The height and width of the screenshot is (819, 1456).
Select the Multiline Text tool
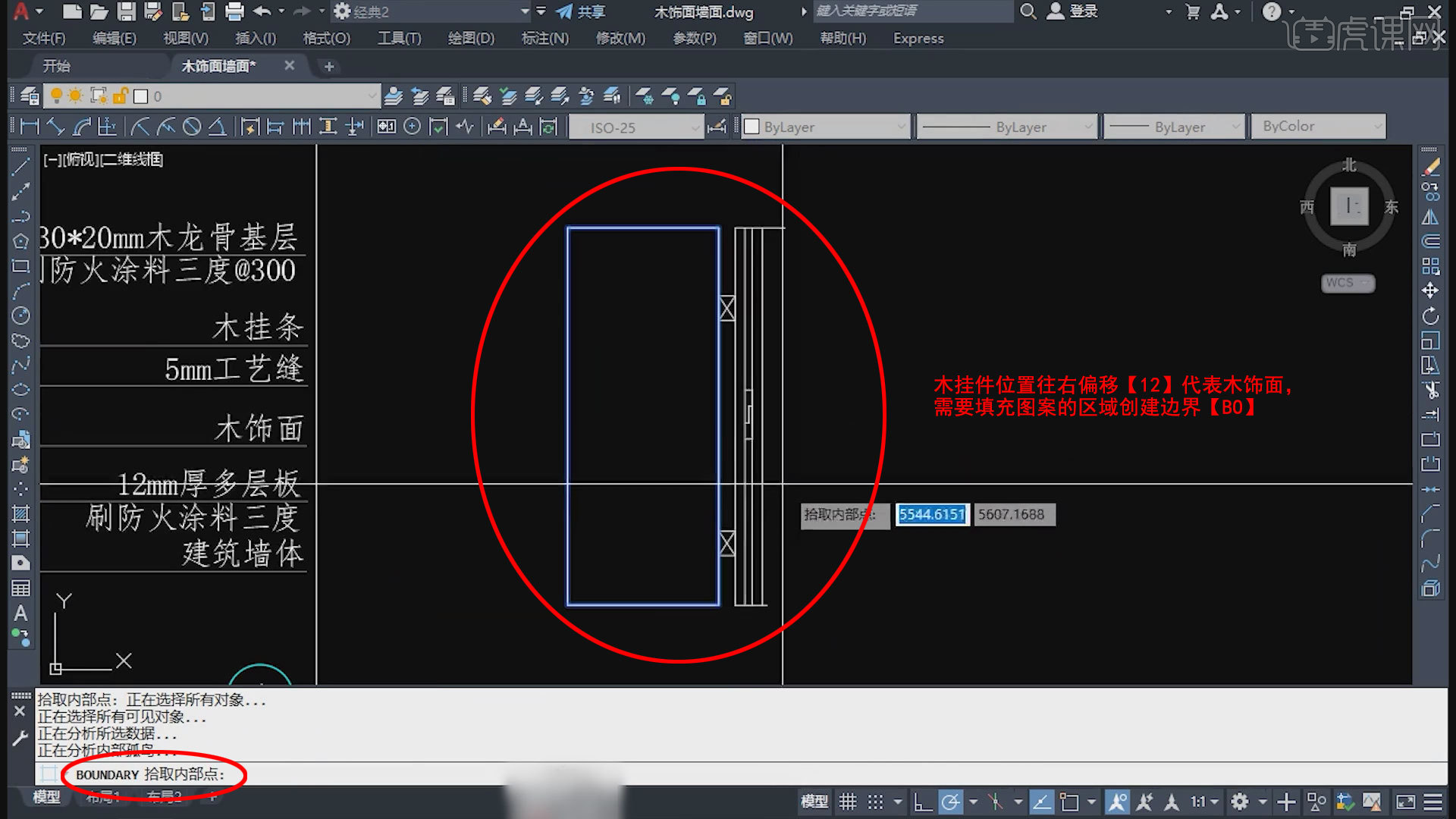pyautogui.click(x=20, y=613)
